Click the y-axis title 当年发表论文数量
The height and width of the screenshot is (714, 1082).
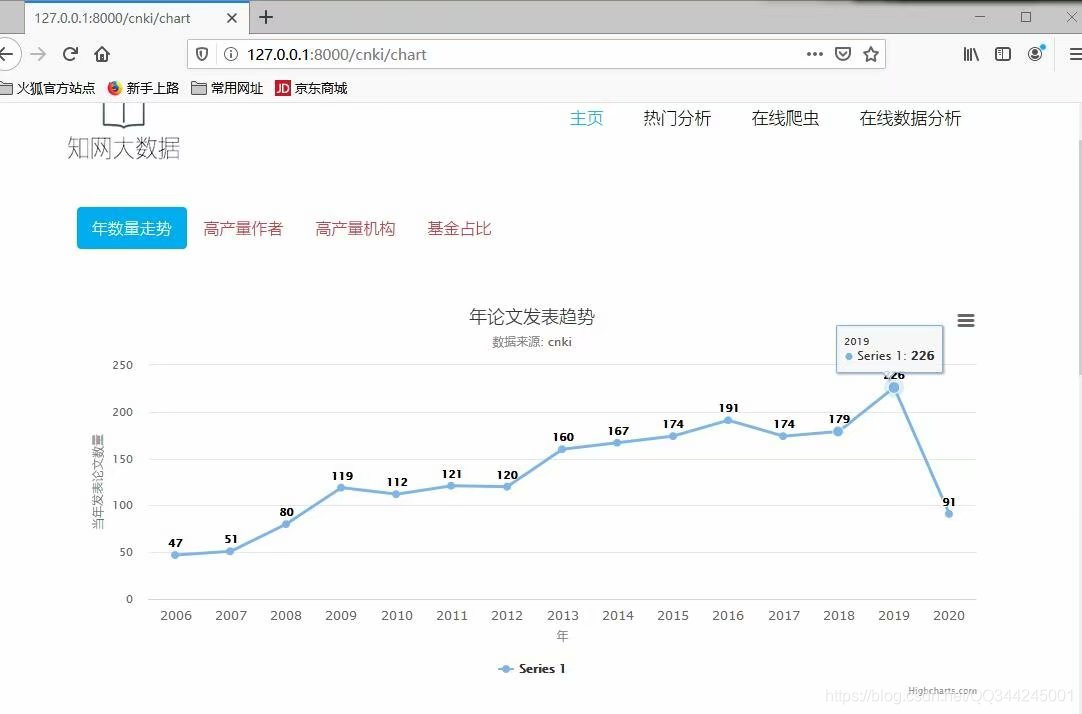click(98, 482)
